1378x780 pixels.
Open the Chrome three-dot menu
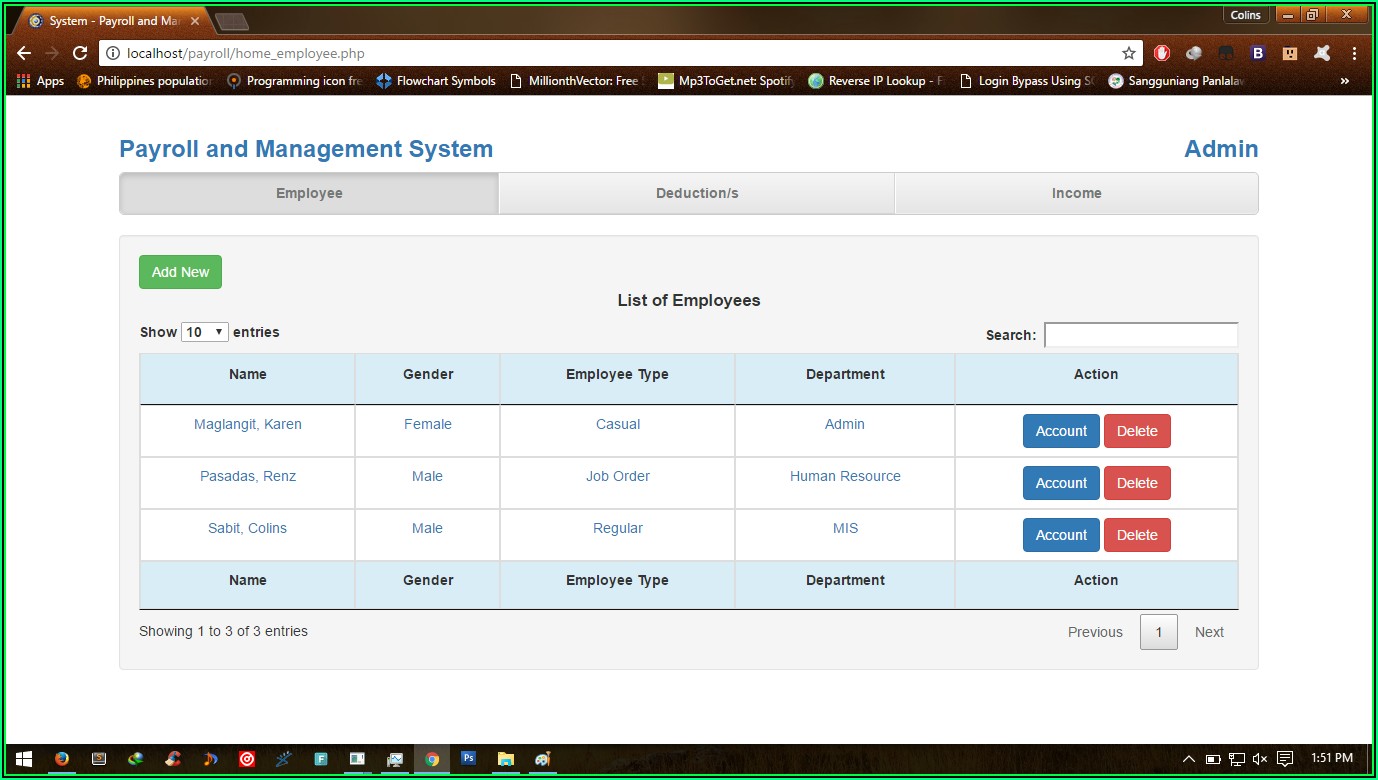[x=1355, y=53]
